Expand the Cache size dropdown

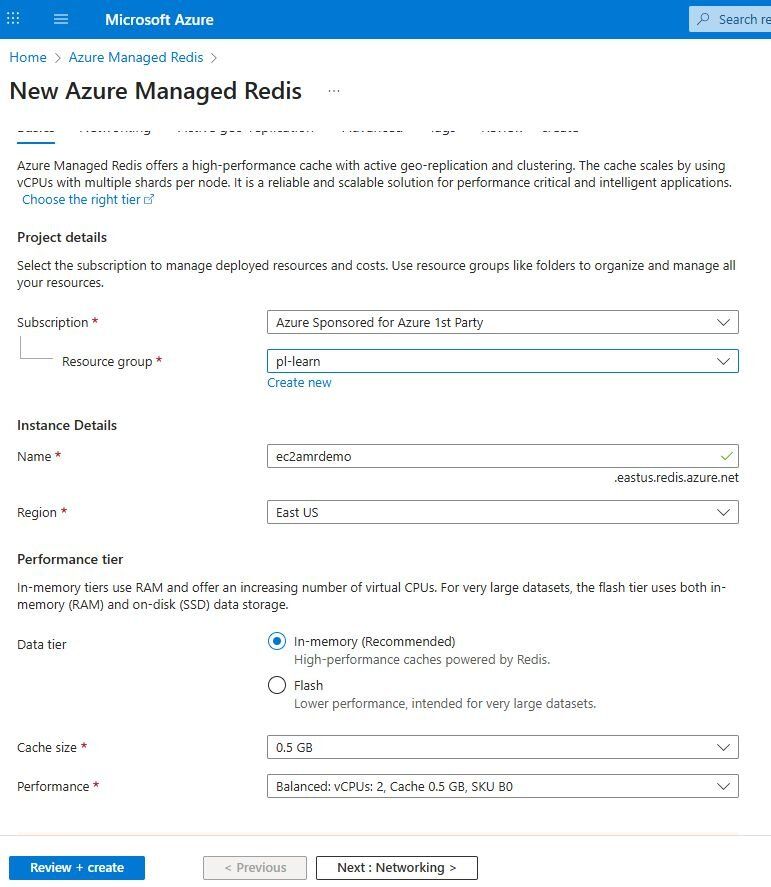point(725,747)
